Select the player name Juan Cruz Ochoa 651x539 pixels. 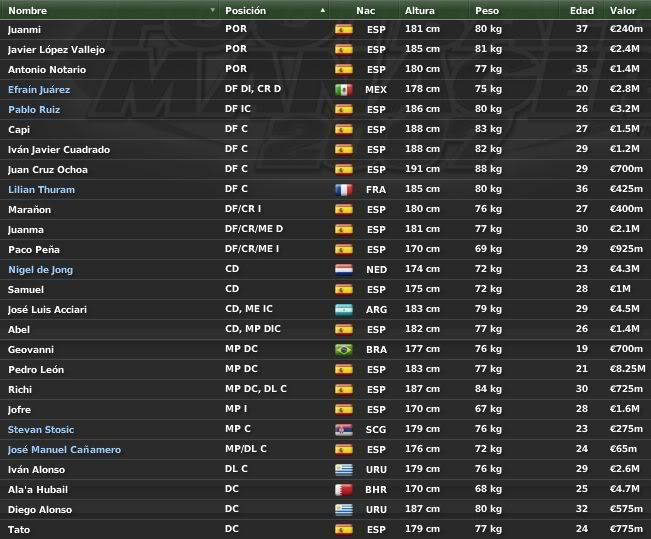pos(48,170)
